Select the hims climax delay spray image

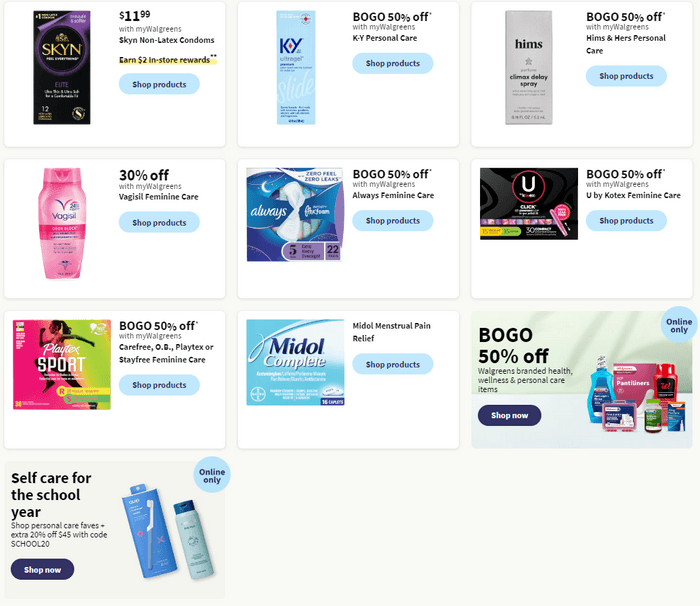coord(529,67)
